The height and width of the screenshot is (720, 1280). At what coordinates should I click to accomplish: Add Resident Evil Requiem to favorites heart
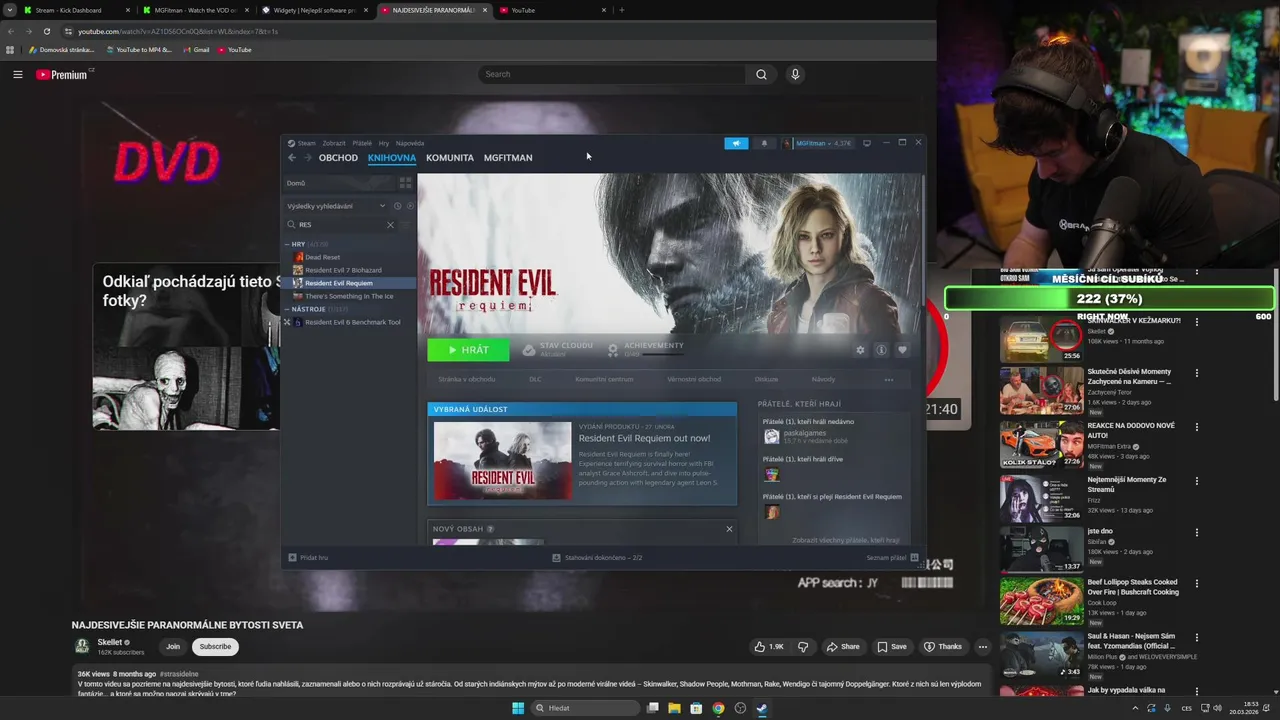click(x=902, y=350)
